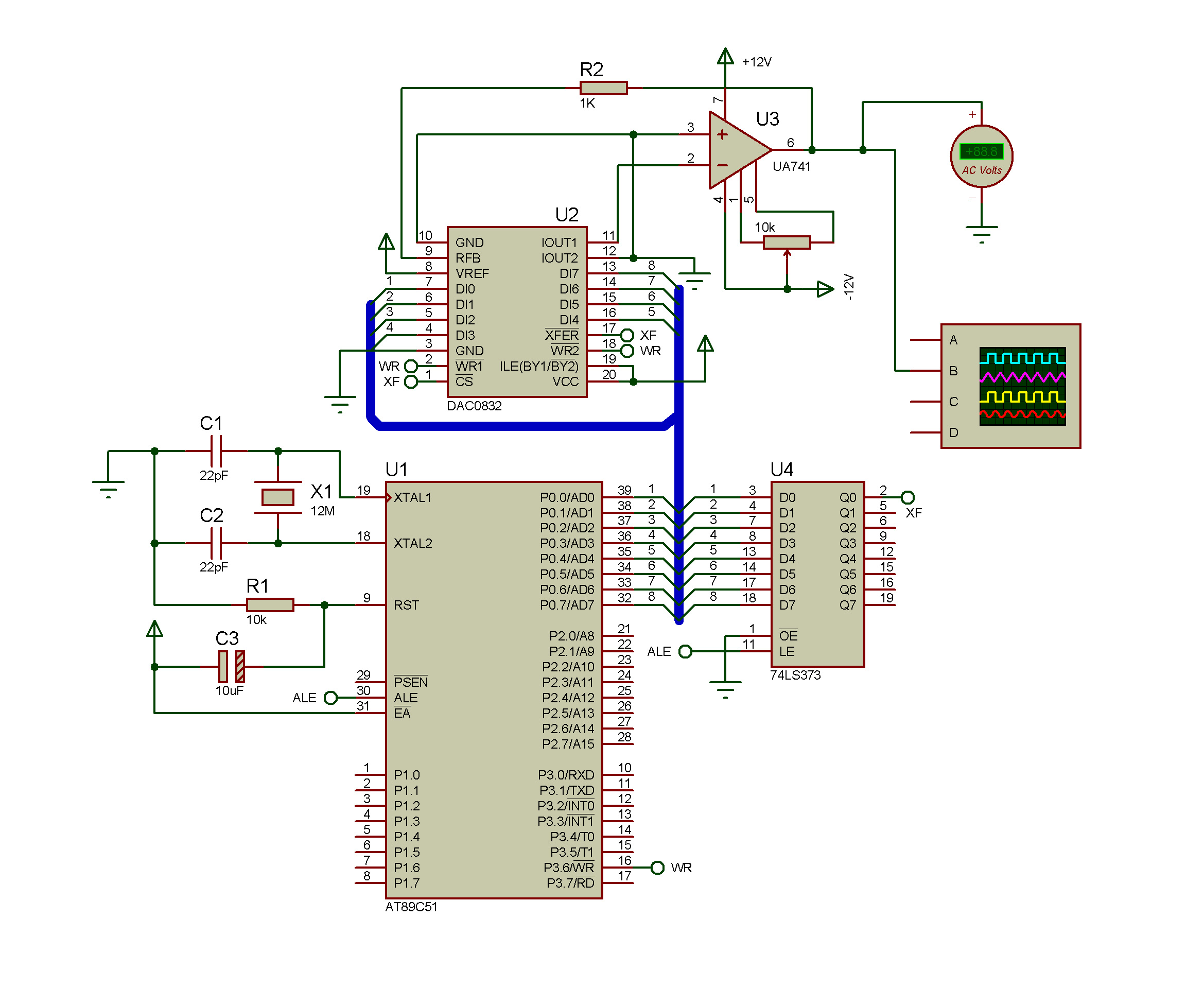Select the DAC0832 chip U2 body
This screenshot has width=1204, height=988.
516,312
